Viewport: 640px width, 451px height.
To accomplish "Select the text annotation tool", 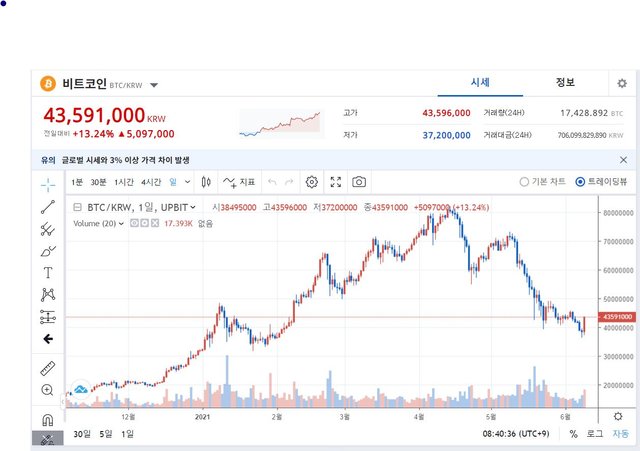I will (48, 272).
